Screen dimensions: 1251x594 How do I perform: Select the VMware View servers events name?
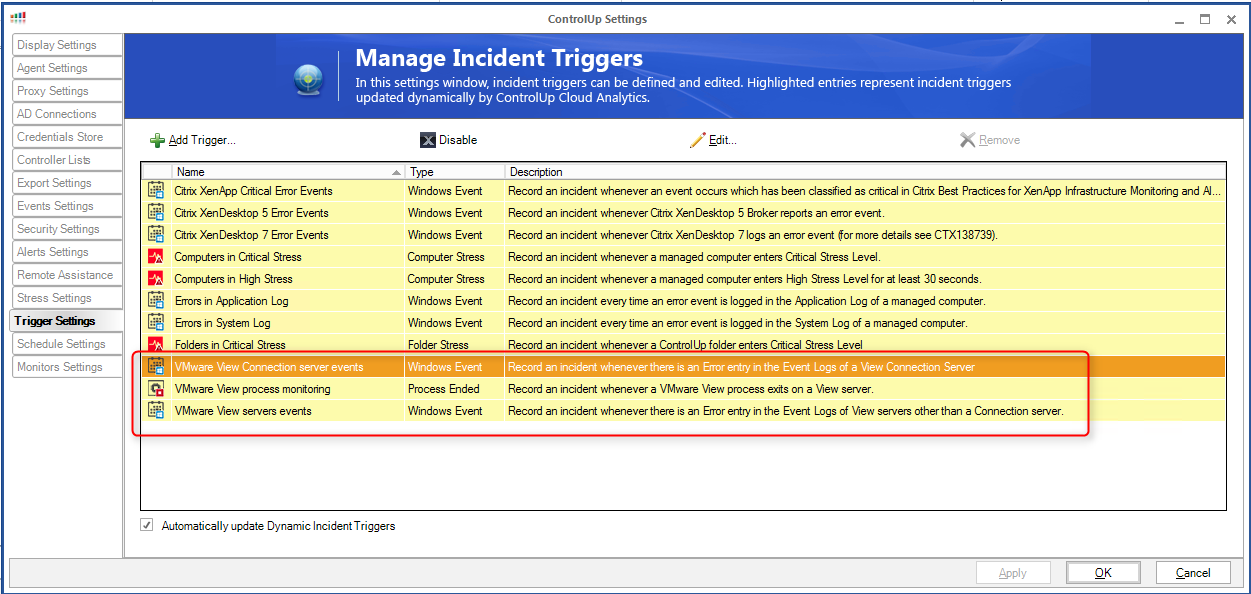pyautogui.click(x=243, y=410)
